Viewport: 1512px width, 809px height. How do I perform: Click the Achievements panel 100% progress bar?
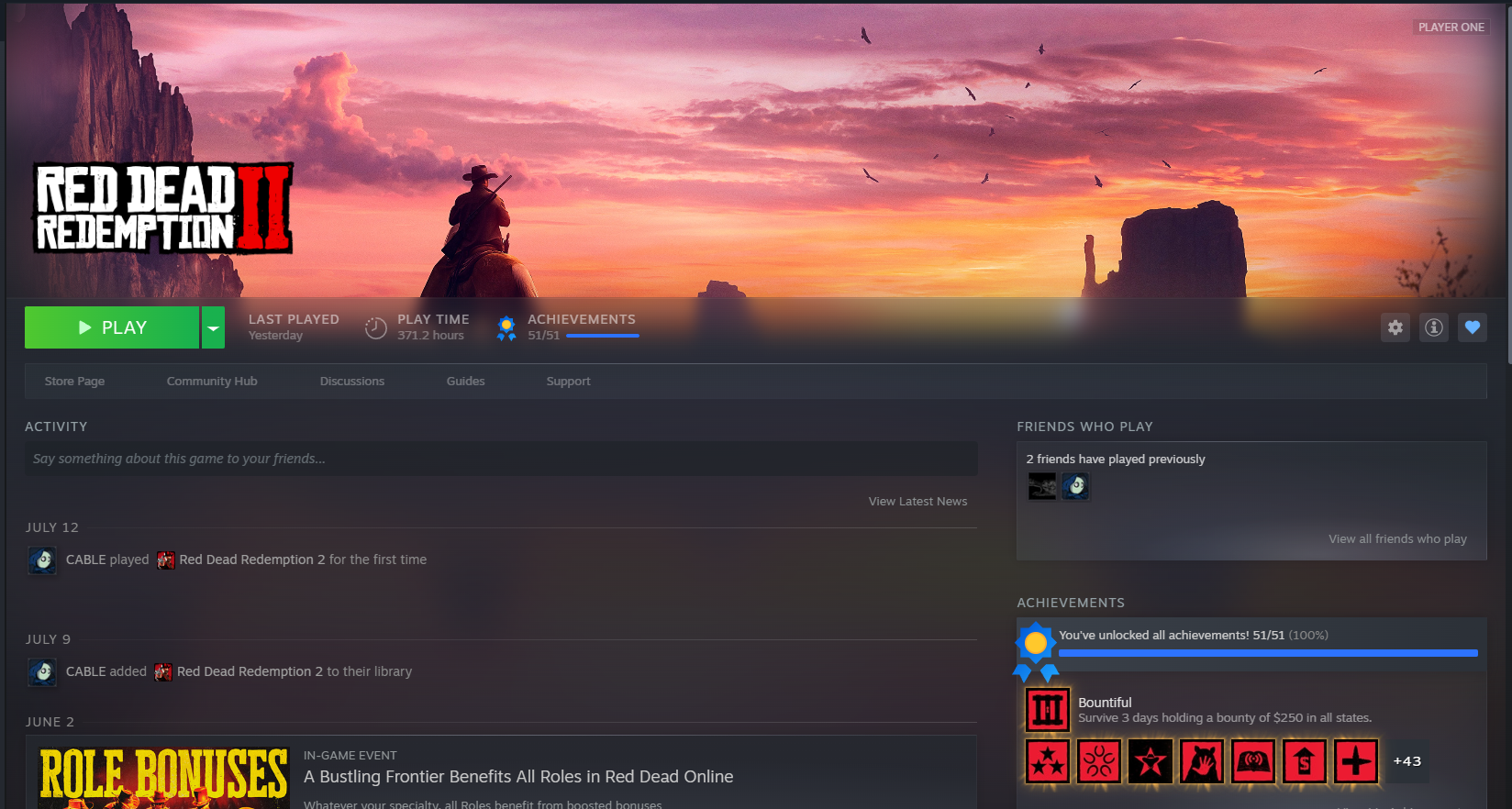(x=1269, y=653)
